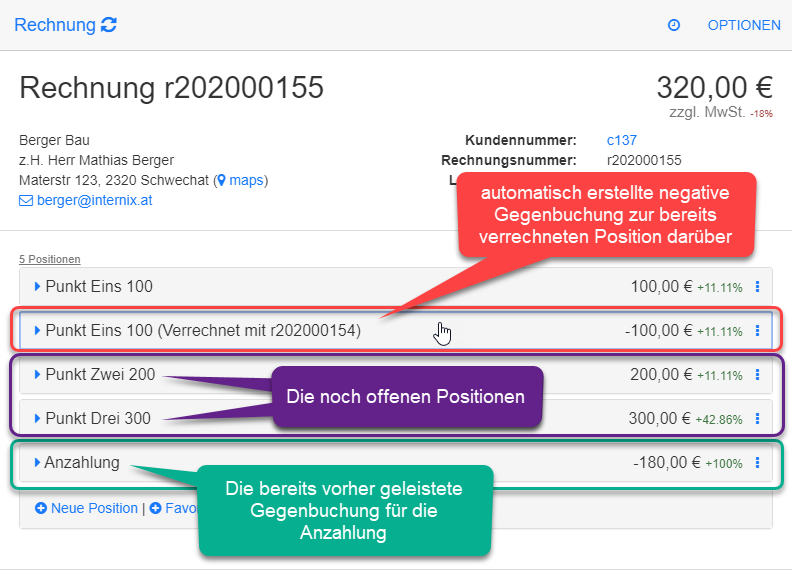Go to the Rechnung header link
The height and width of the screenshot is (570, 792).
pyautogui.click(x=55, y=25)
